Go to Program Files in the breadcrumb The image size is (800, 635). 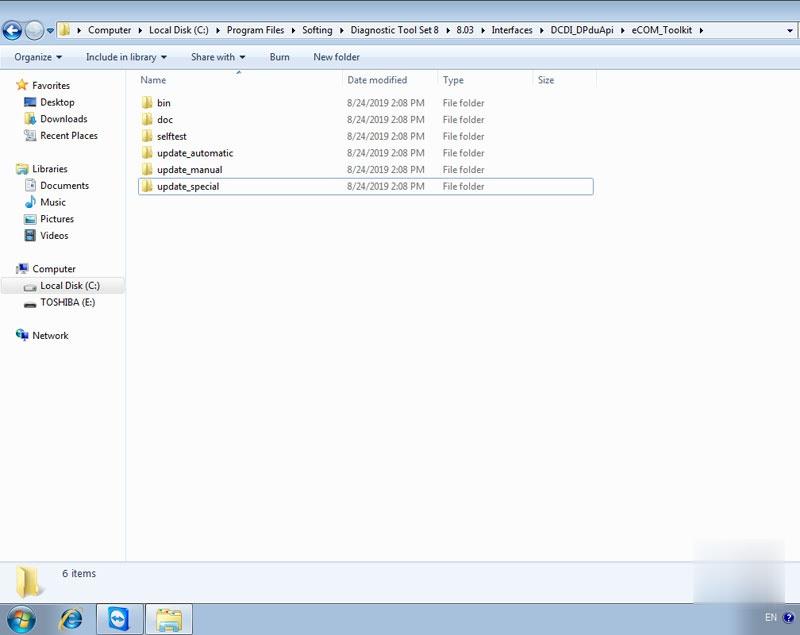[255, 30]
